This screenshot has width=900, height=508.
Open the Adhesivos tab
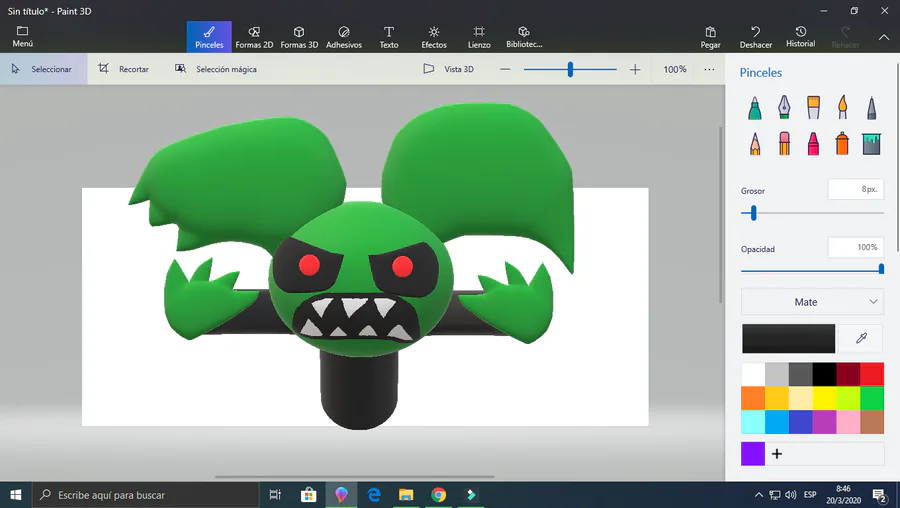(344, 37)
